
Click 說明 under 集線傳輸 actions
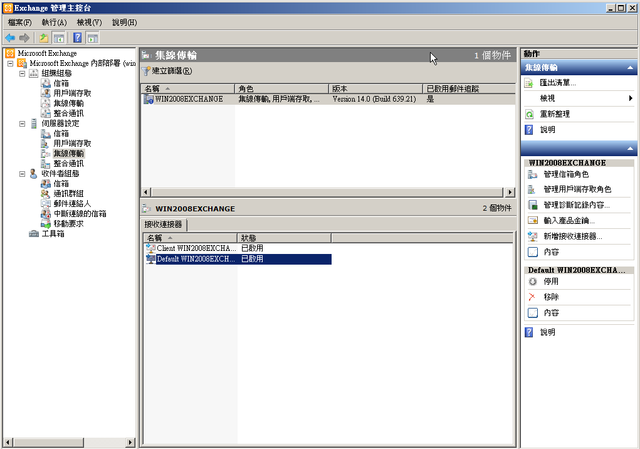pos(547,130)
